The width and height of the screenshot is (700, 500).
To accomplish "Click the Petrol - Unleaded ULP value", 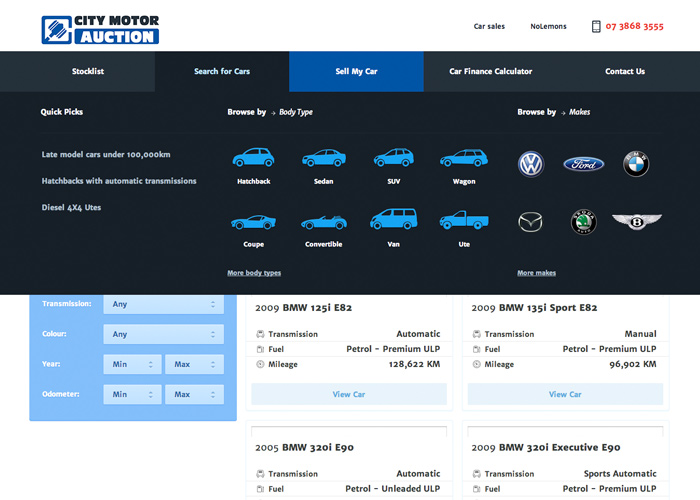I will tap(392, 489).
